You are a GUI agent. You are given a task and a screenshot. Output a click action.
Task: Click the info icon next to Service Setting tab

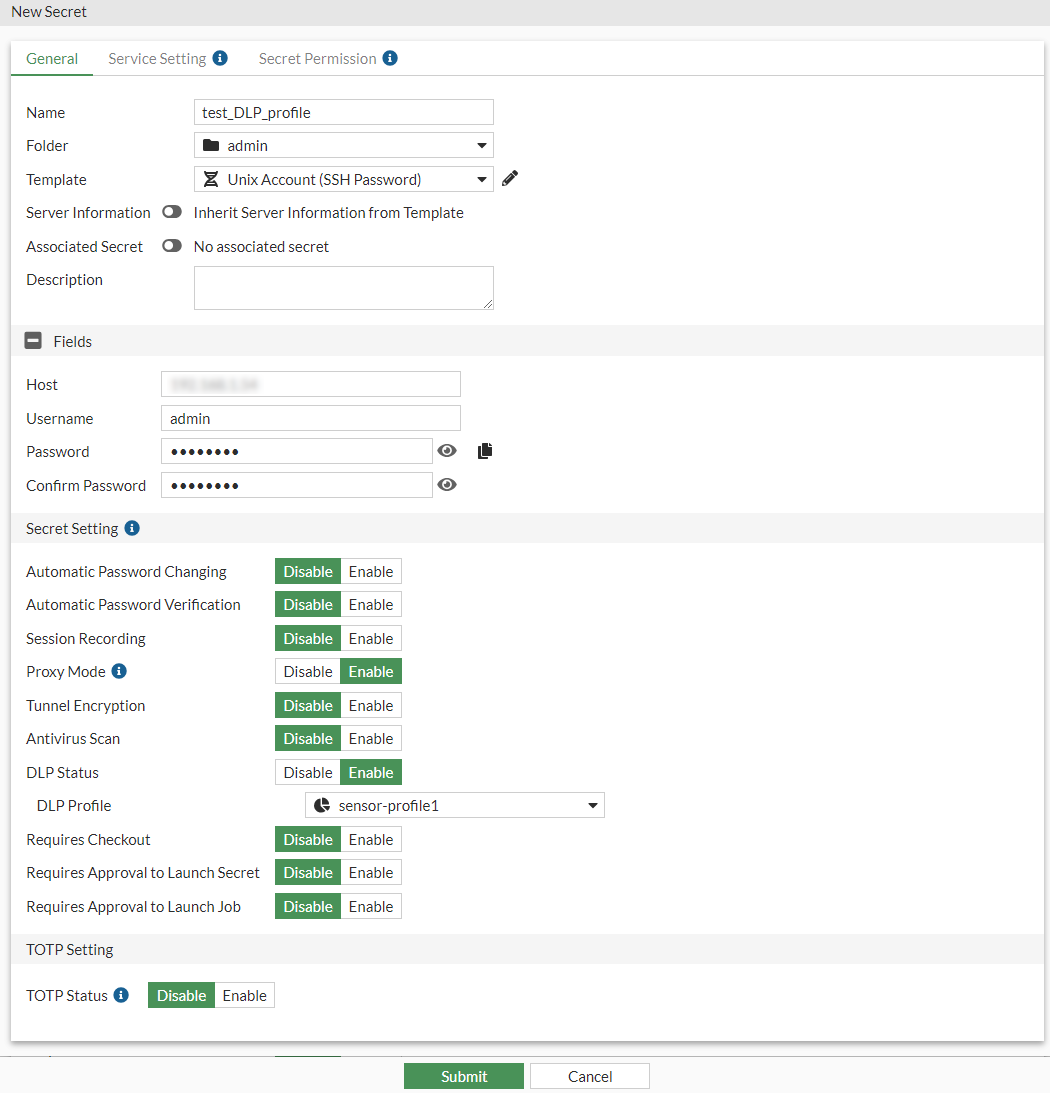point(219,58)
